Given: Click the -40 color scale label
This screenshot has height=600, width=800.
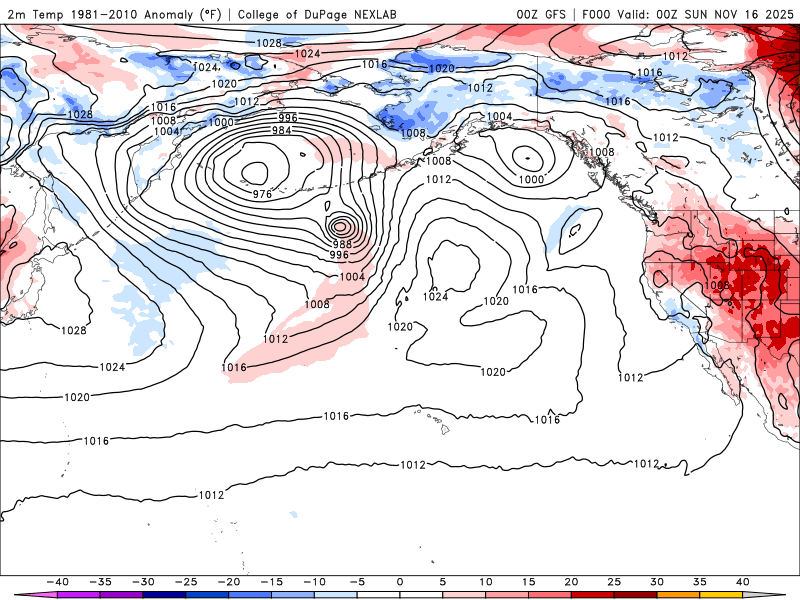Looking at the screenshot, I should [x=57, y=582].
